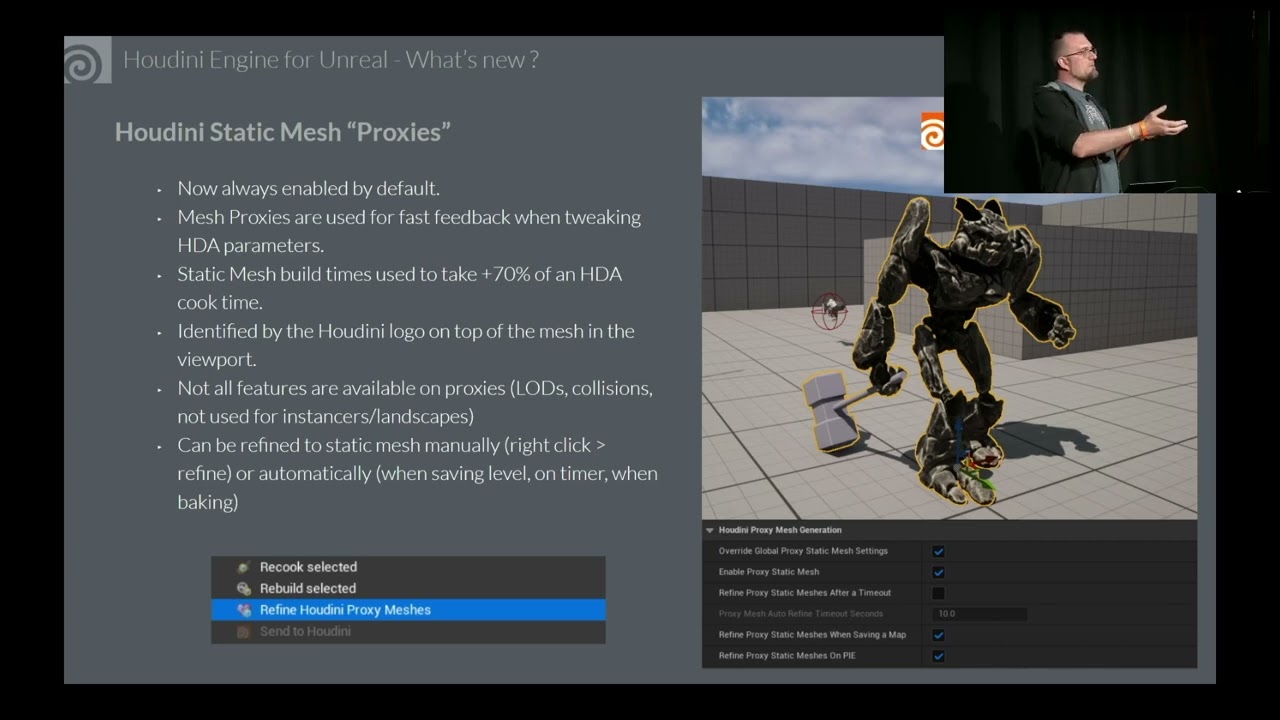Click the label "Proxy Mesh Auto Refine Timeout Seconds"

pos(800,614)
